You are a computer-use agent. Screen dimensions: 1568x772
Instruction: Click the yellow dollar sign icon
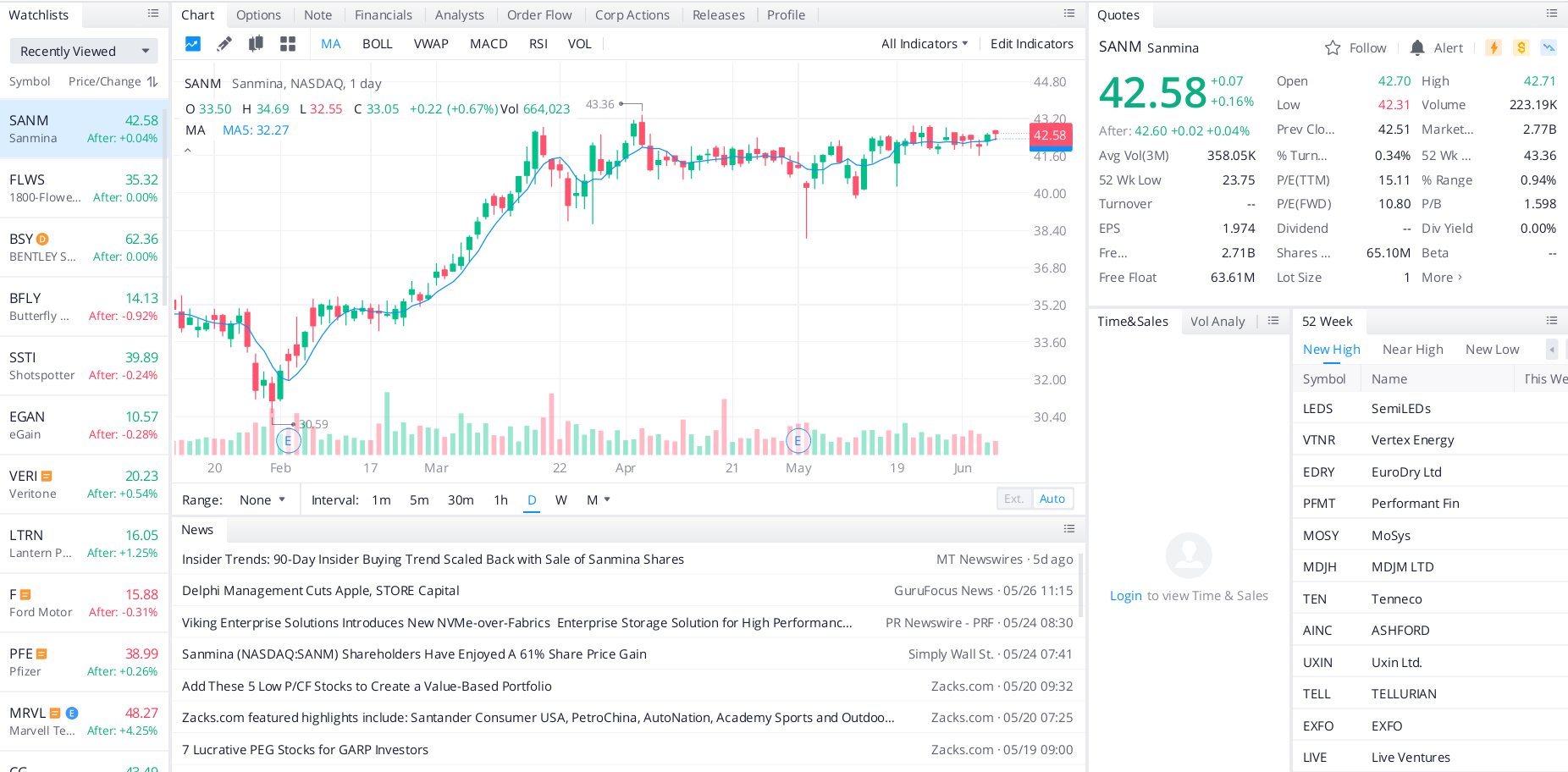coord(1521,48)
